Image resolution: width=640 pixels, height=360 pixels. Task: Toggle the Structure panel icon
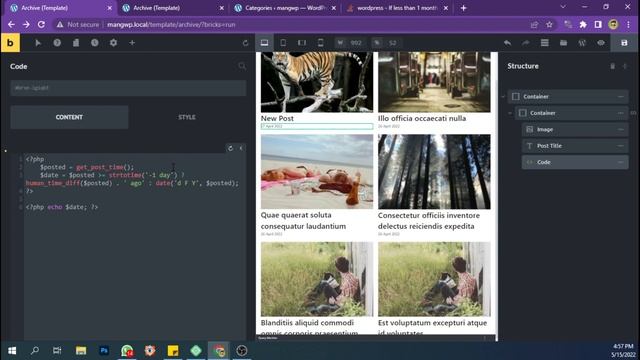point(544,43)
